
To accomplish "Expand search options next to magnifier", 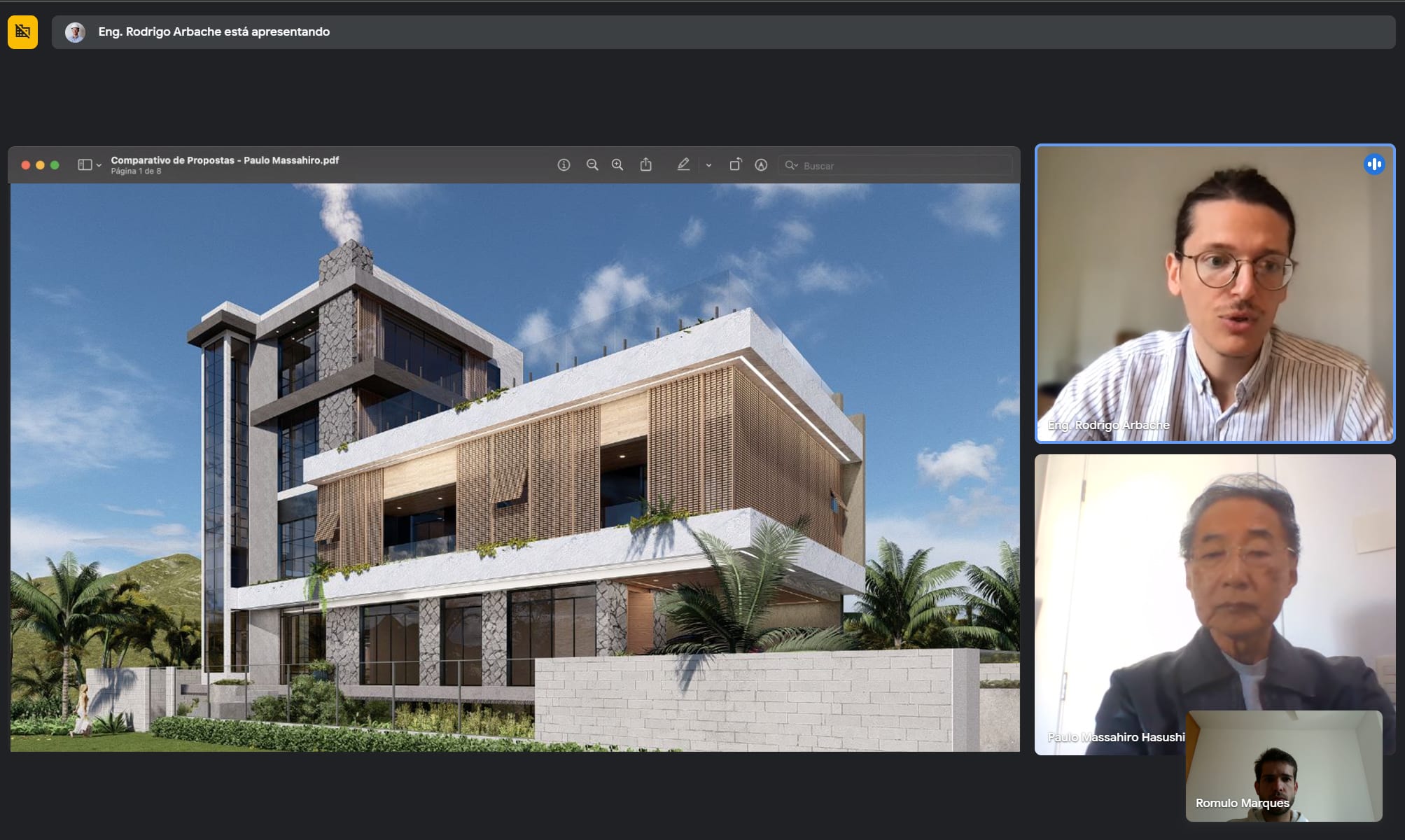I will tap(791, 165).
